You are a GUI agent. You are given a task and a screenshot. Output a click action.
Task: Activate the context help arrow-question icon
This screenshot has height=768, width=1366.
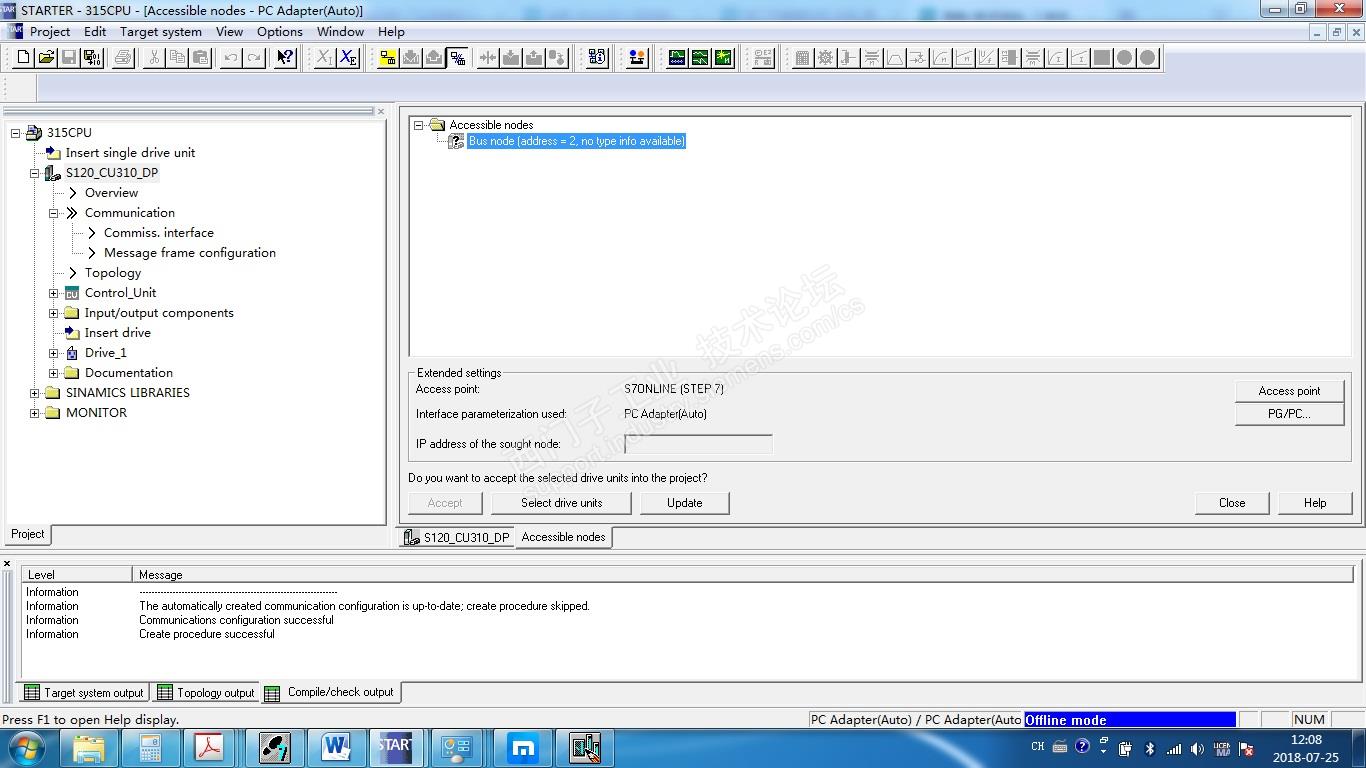point(285,58)
